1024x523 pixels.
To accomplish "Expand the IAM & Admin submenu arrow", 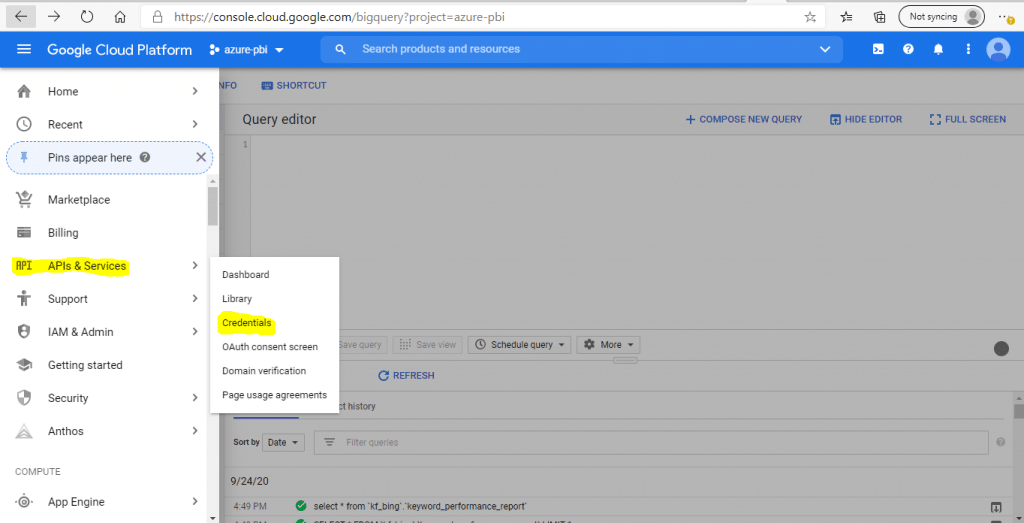I will tap(195, 332).
